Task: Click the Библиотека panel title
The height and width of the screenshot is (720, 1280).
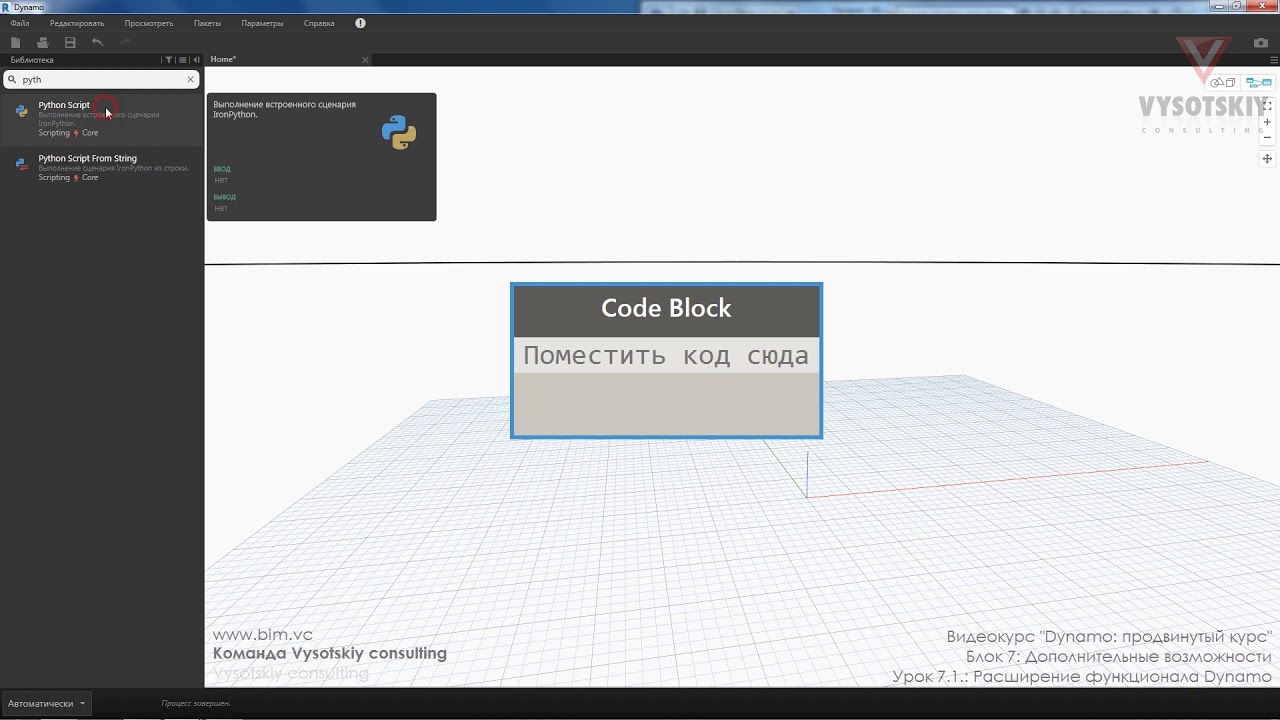Action: coord(32,60)
